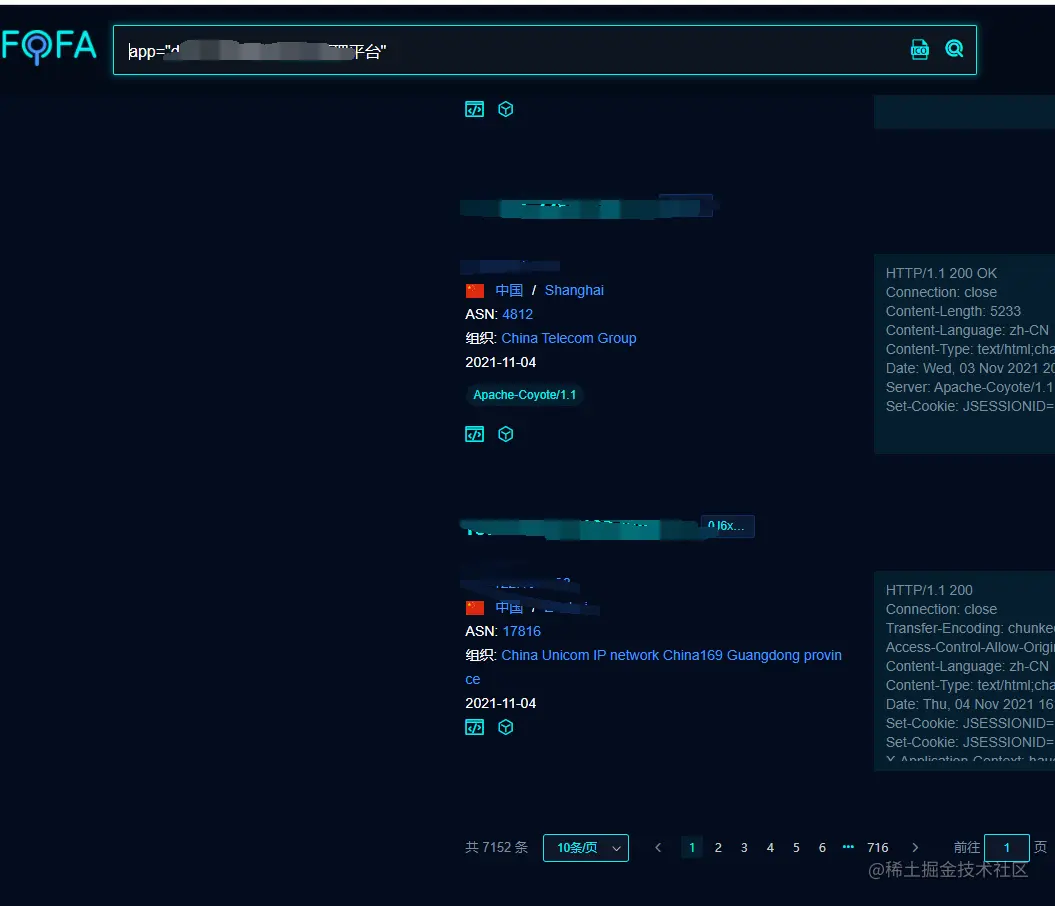1055x906 pixels.
Task: Click the 2021-11-04 date under China Unicom result
Action: coord(501,703)
